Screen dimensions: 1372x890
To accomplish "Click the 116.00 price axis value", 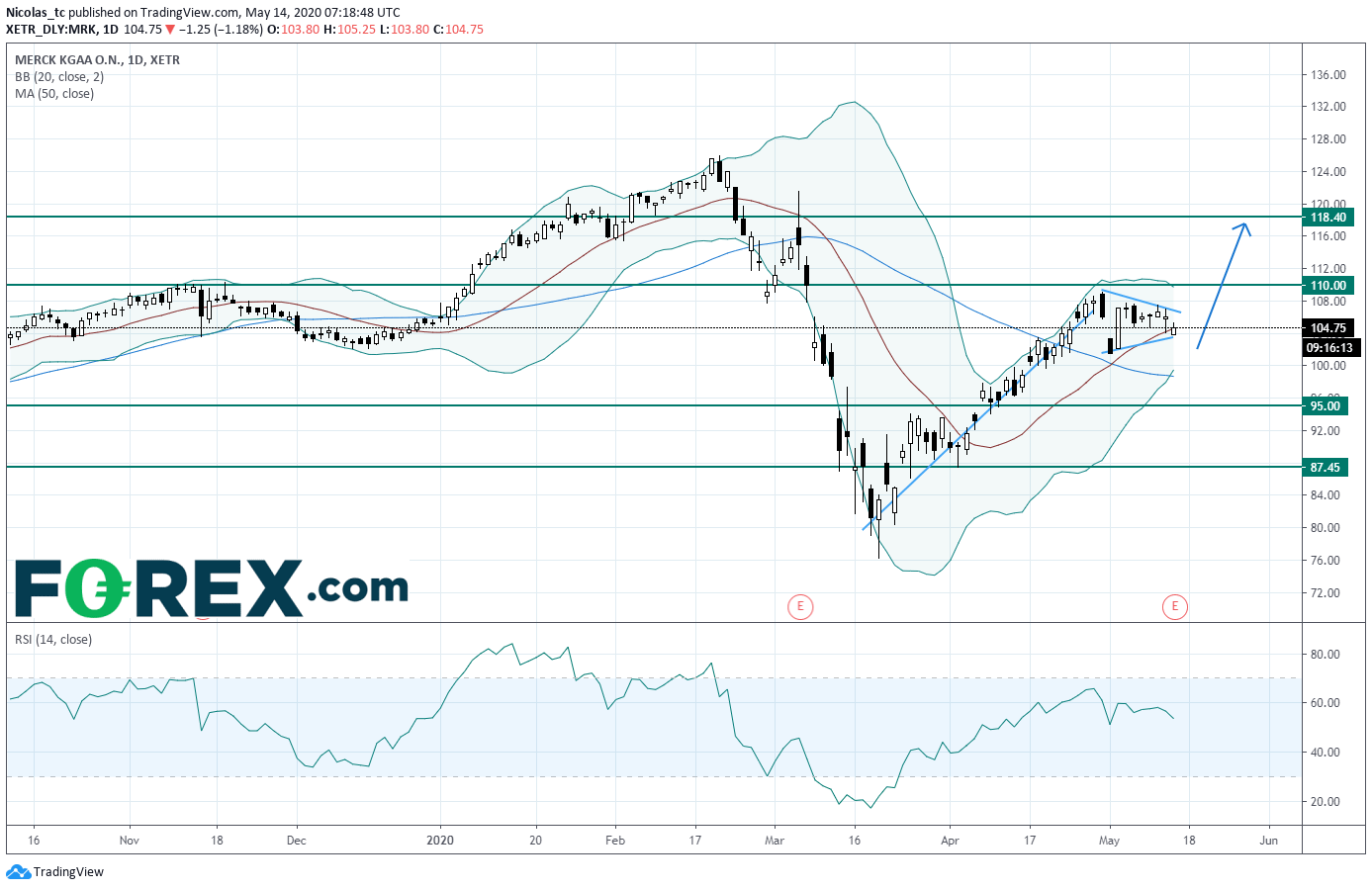I will [1328, 235].
